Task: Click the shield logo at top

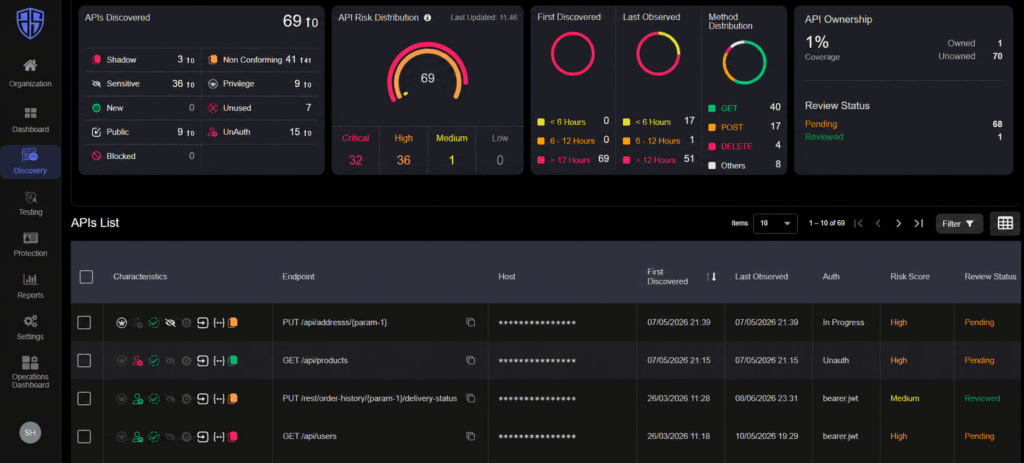Action: (30, 24)
